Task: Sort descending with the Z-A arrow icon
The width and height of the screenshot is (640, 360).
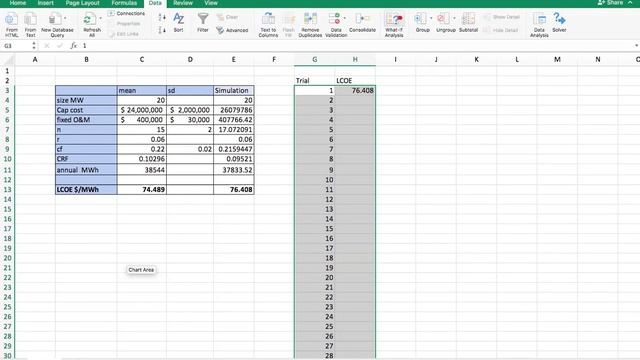Action: click(162, 30)
